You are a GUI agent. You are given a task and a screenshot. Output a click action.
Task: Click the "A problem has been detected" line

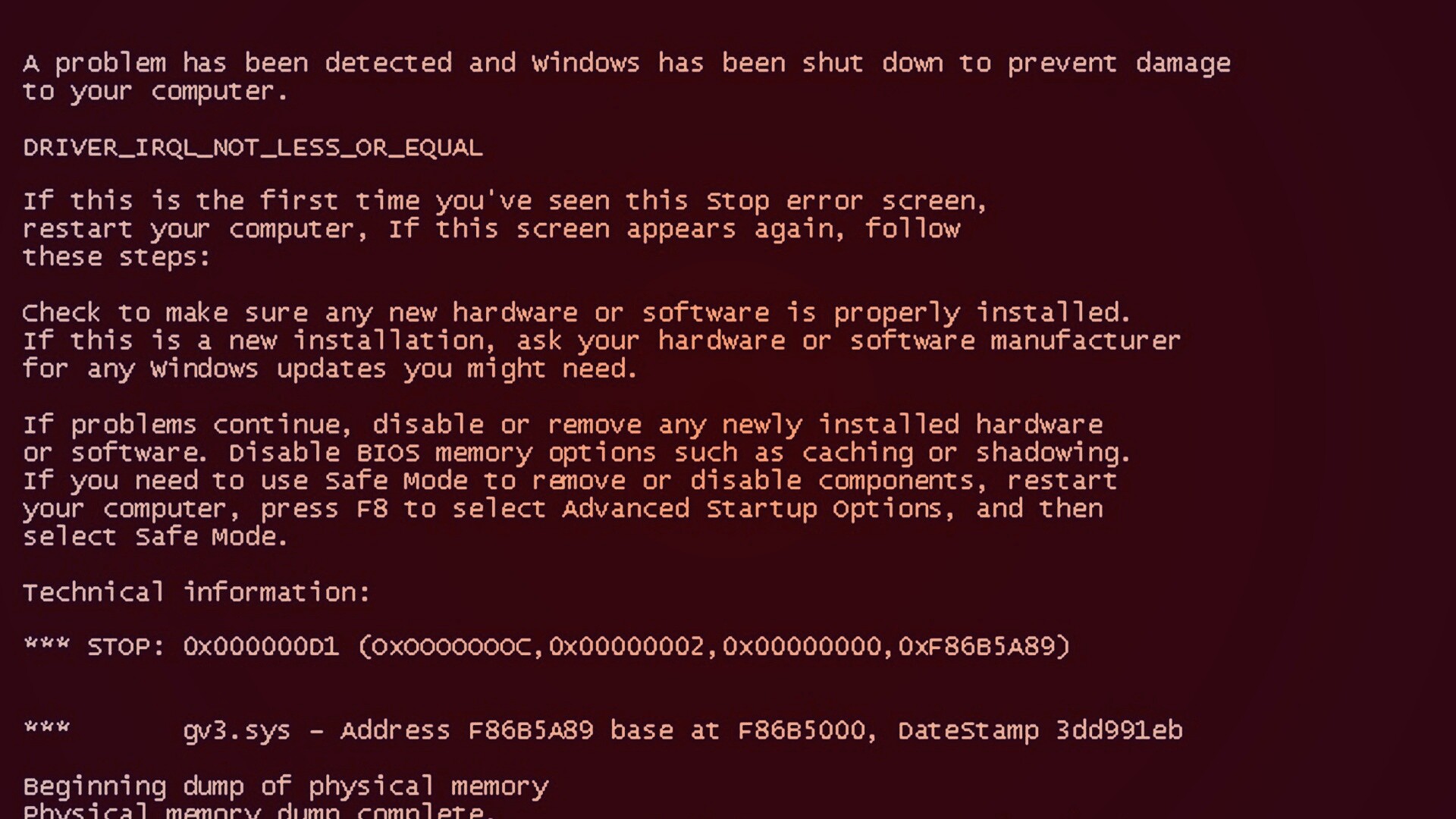tap(626, 63)
